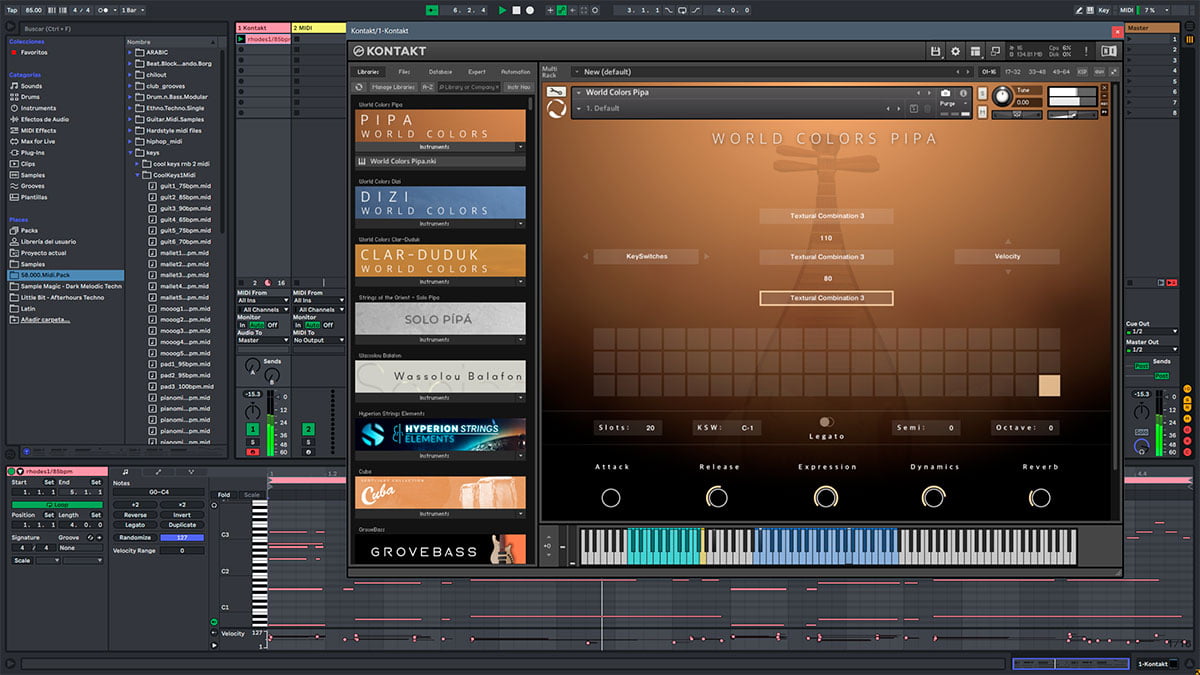Open the World Colors Dizi library banner
Screen dimensions: 1200x675
pos(440,203)
